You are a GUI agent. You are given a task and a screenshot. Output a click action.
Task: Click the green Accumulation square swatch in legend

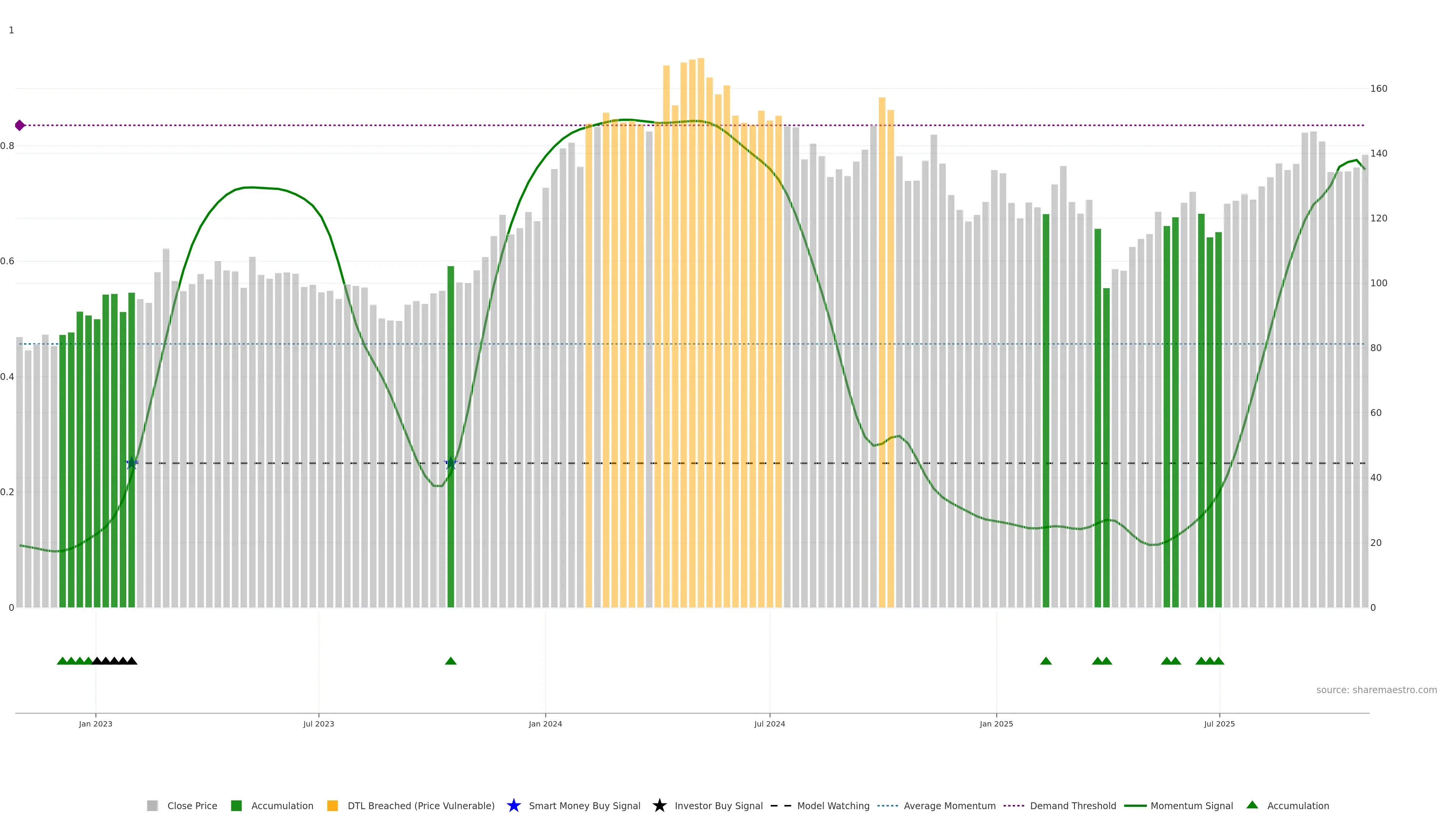point(236,806)
